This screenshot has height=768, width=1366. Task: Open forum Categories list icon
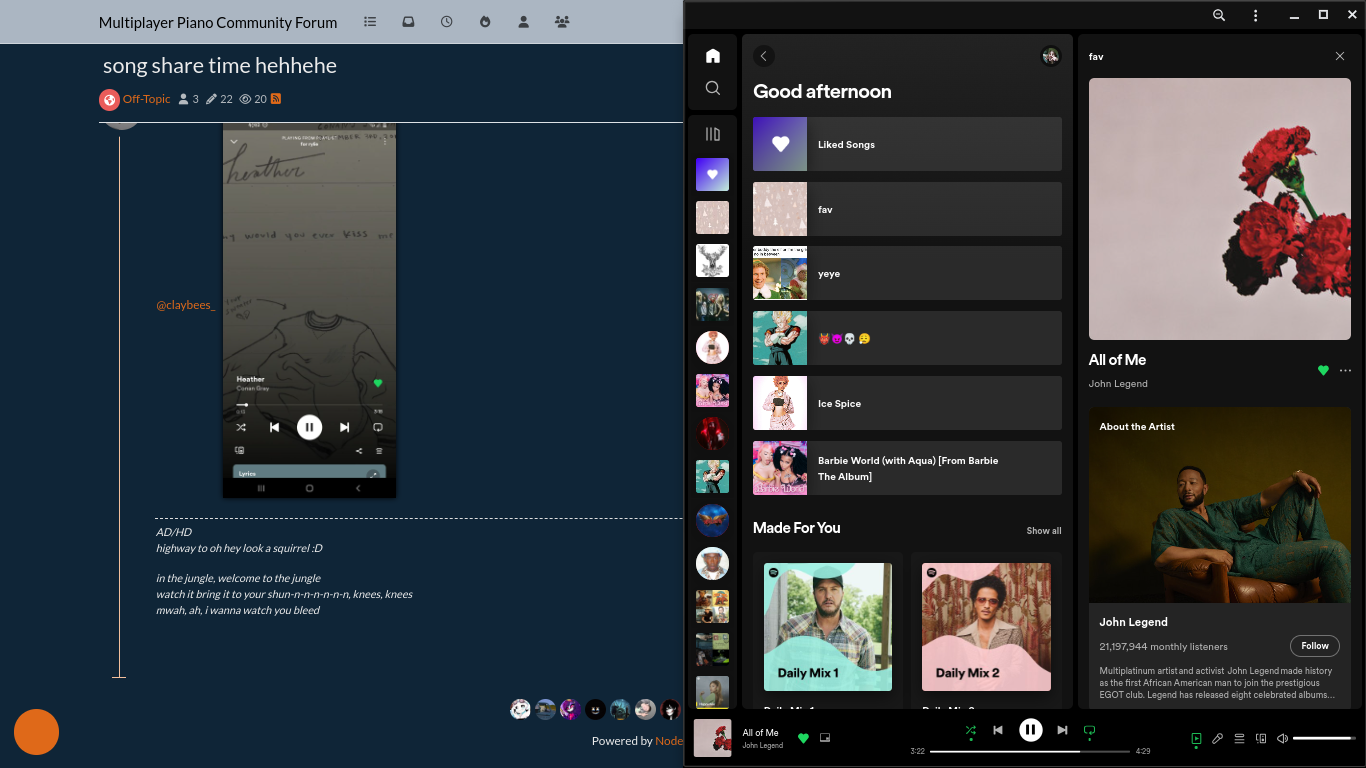coord(370,22)
